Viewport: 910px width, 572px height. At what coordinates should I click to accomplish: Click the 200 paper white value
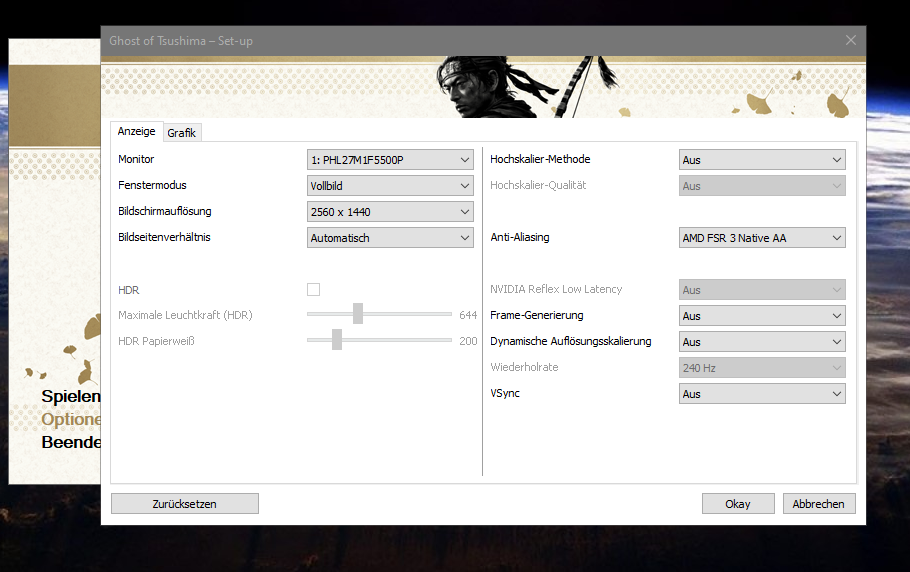[468, 341]
